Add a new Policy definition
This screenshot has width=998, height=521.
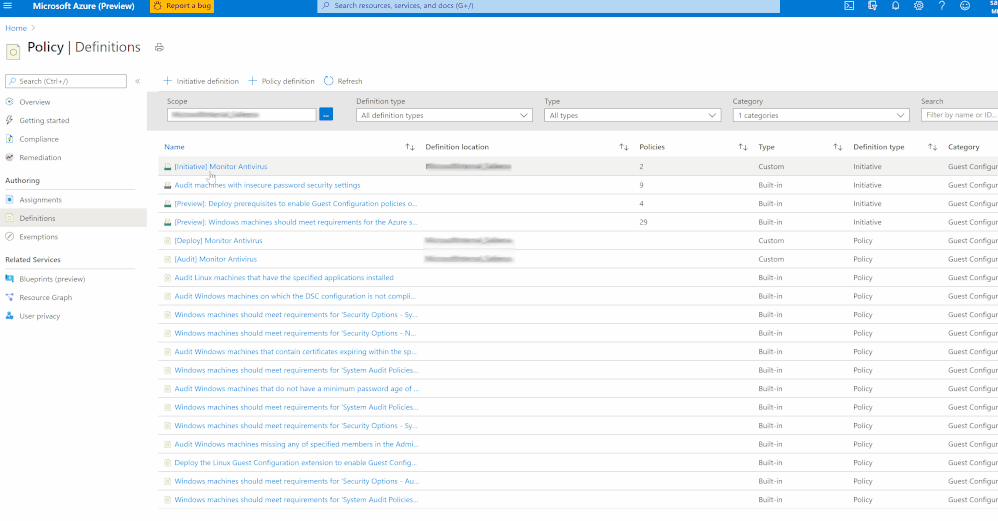coord(281,81)
